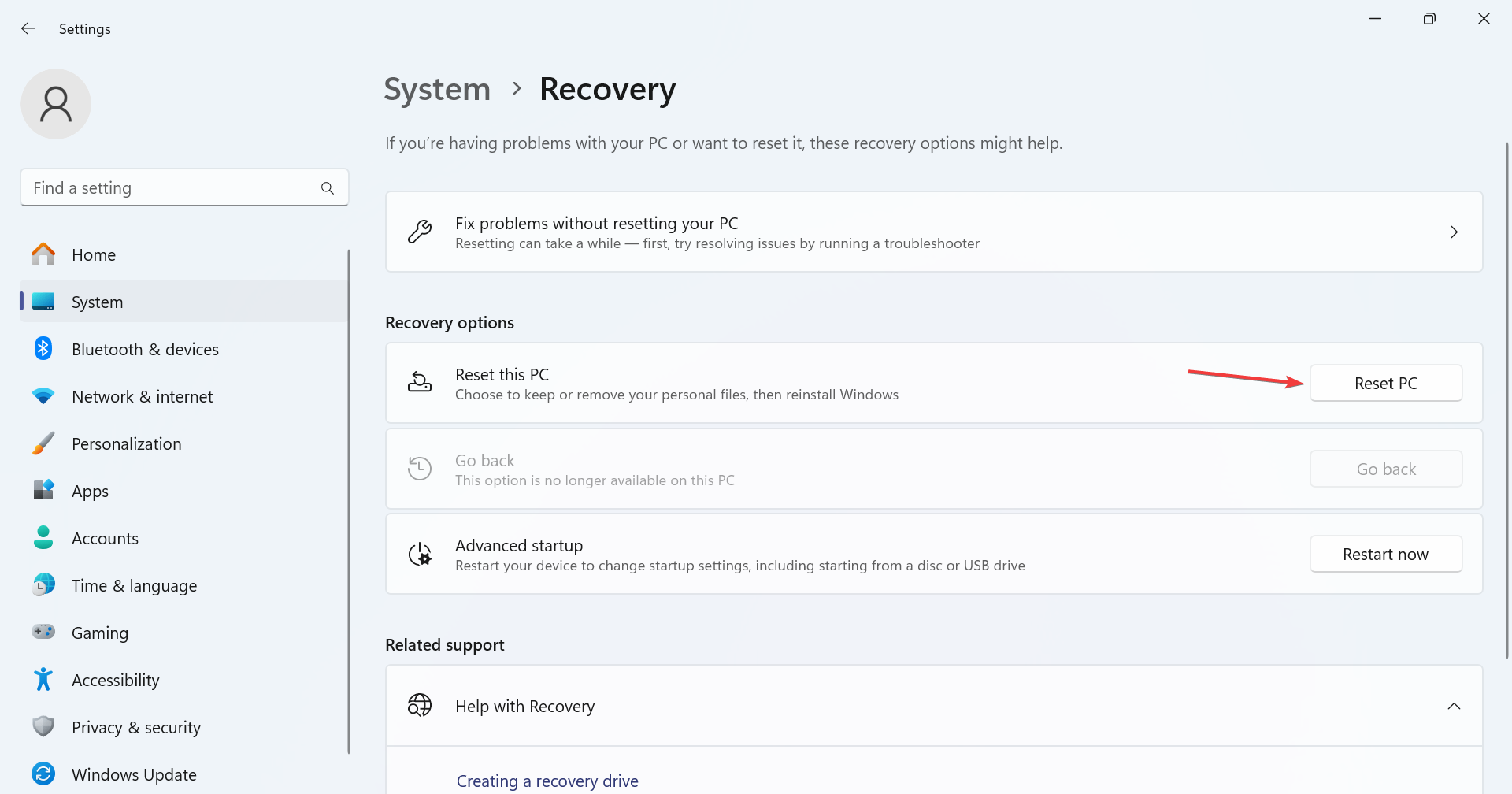Click the Bluetooth icon in sidebar
Viewport: 1512px width, 794px height.
[43, 349]
